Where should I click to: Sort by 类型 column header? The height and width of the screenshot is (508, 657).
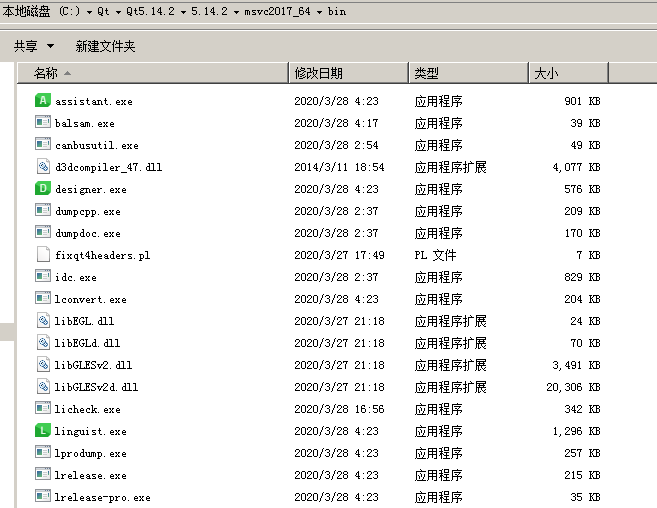(427, 73)
